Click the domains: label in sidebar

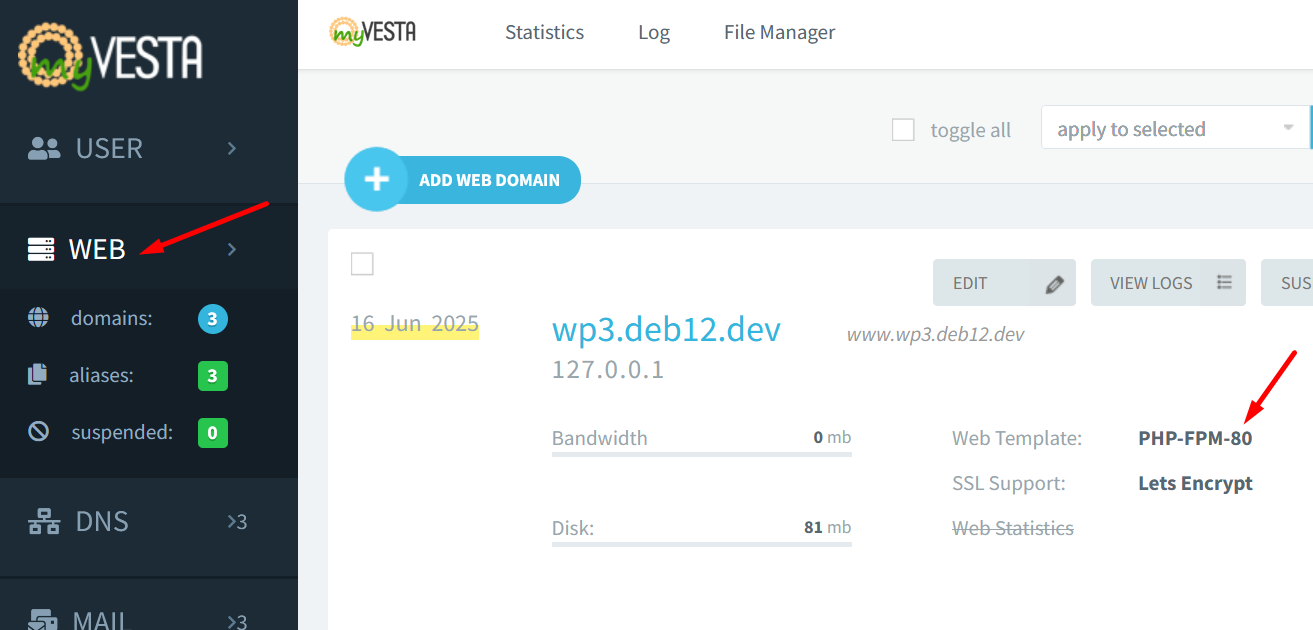click(x=112, y=319)
